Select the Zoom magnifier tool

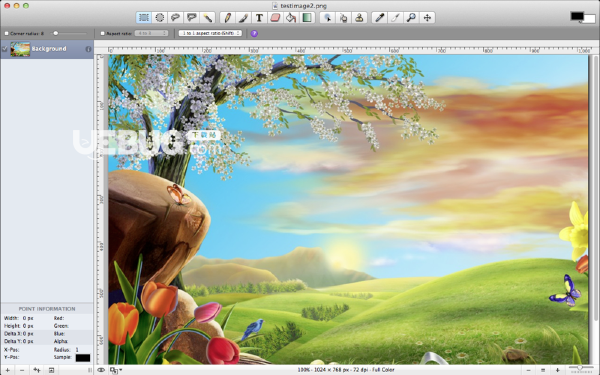point(411,18)
